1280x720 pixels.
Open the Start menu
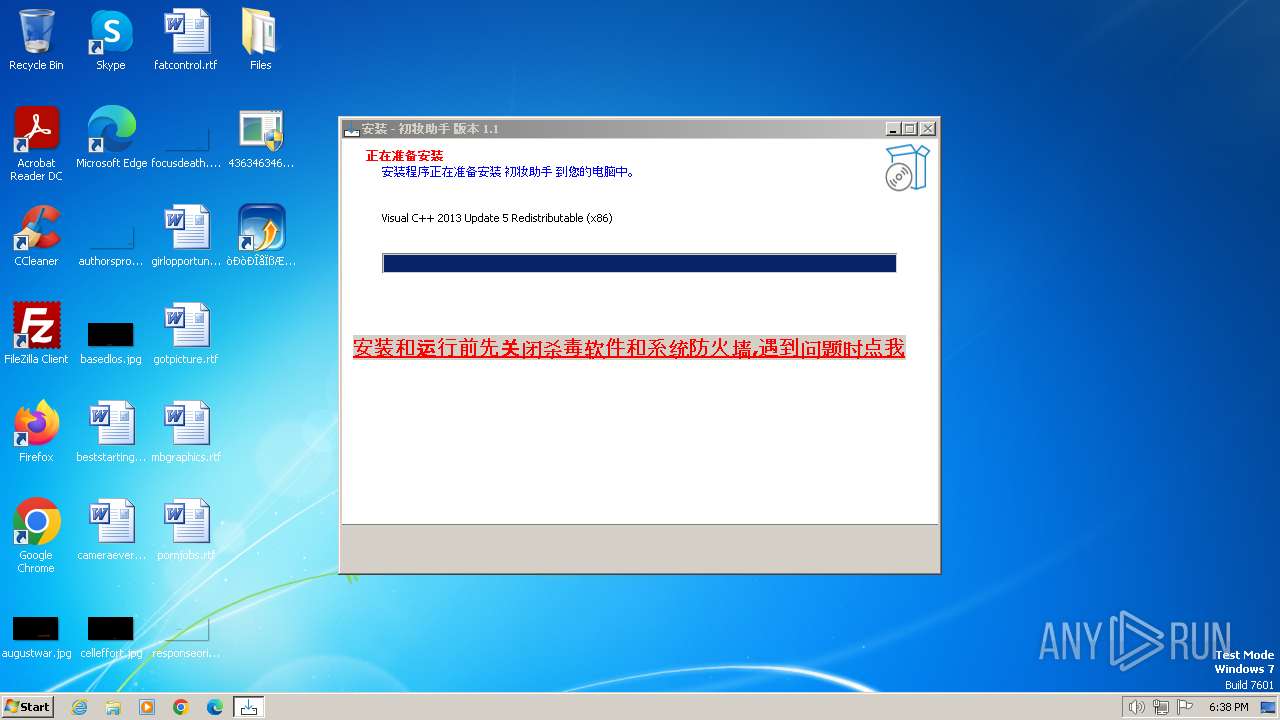[x=28, y=707]
